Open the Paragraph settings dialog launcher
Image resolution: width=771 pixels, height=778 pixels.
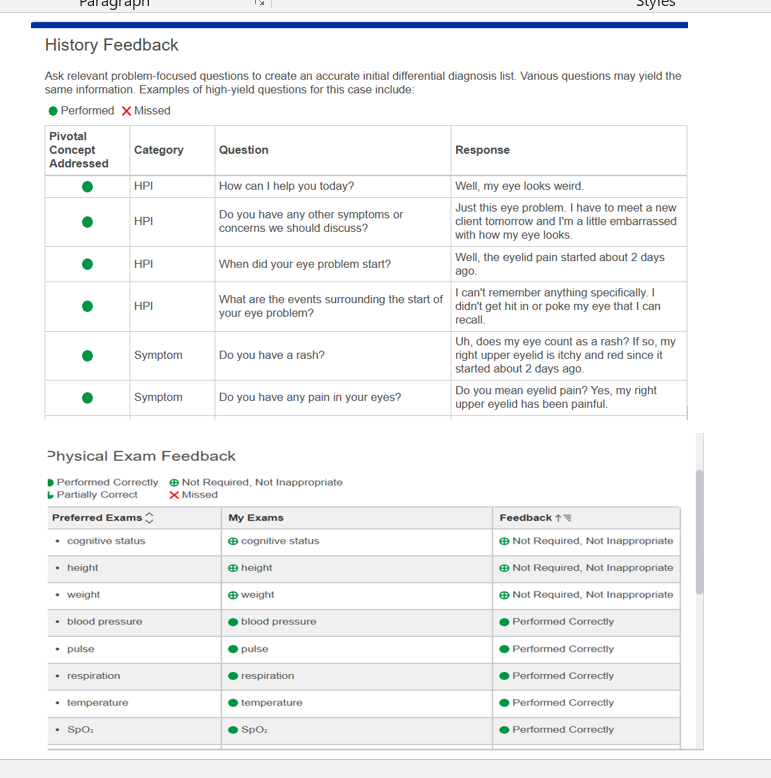point(259,4)
